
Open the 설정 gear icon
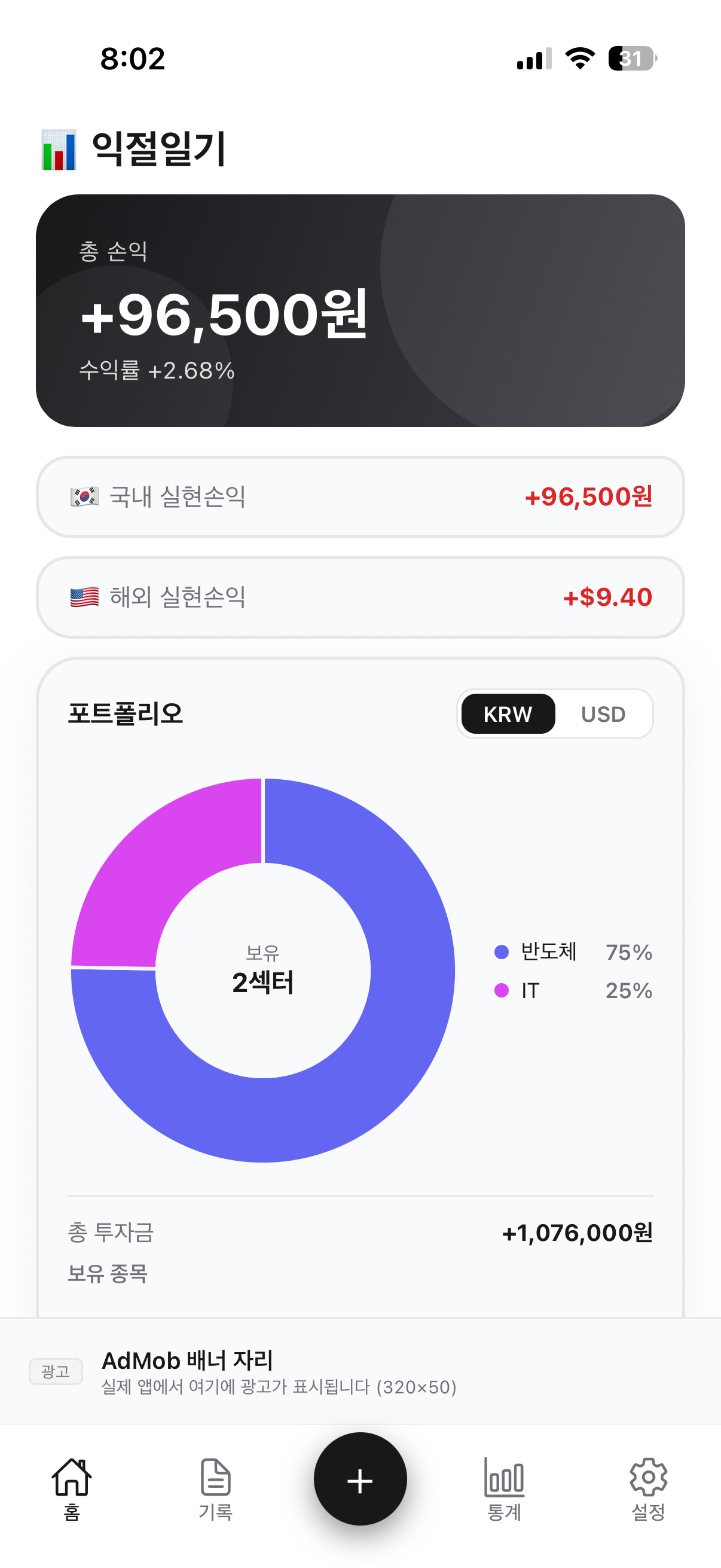649,1477
